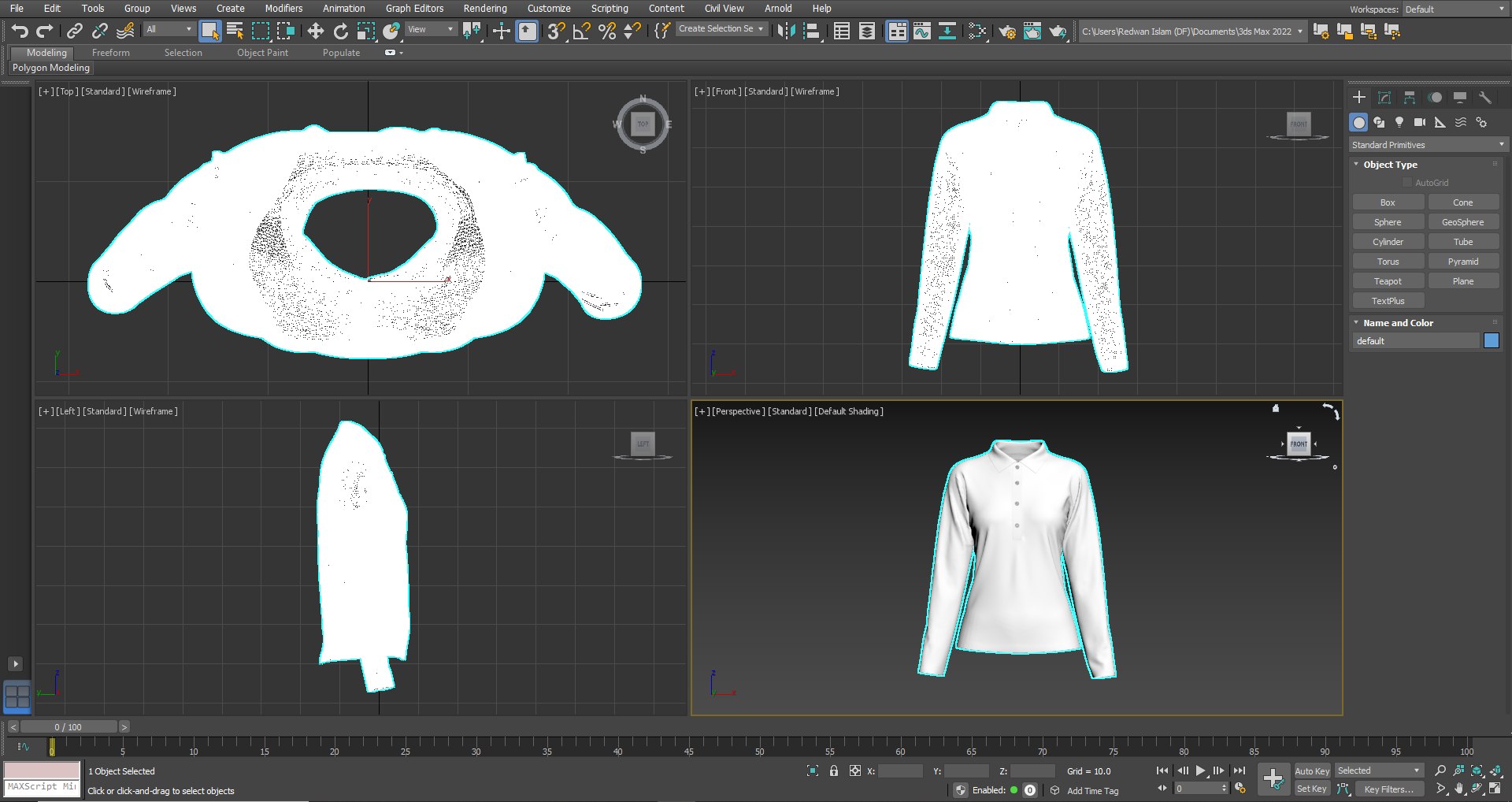The image size is (1512, 802).
Task: Open the Standard Primitives dropdown
Action: point(1428,145)
